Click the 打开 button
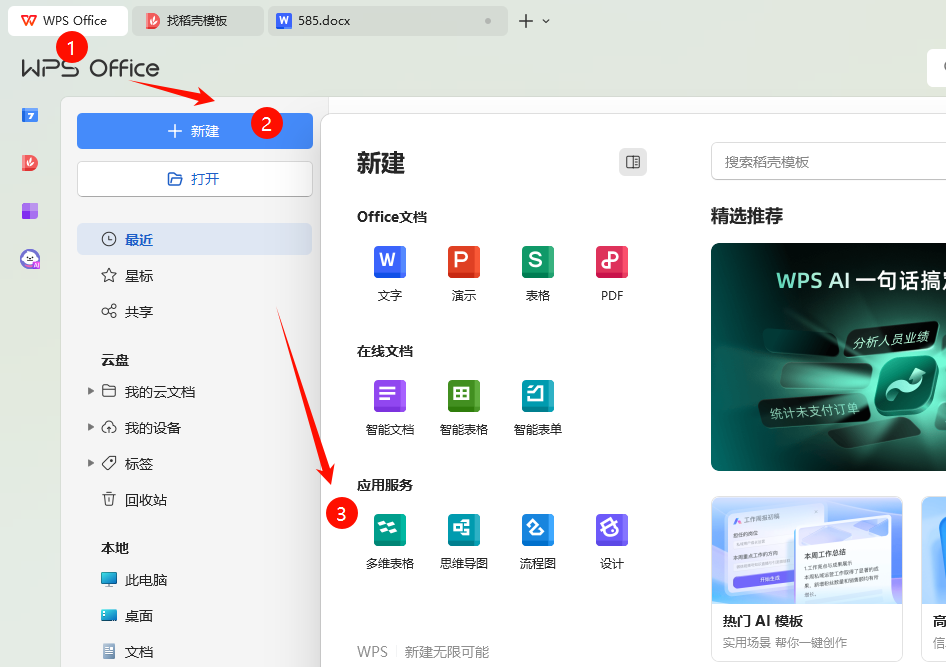This screenshot has width=946, height=667. 195,179
